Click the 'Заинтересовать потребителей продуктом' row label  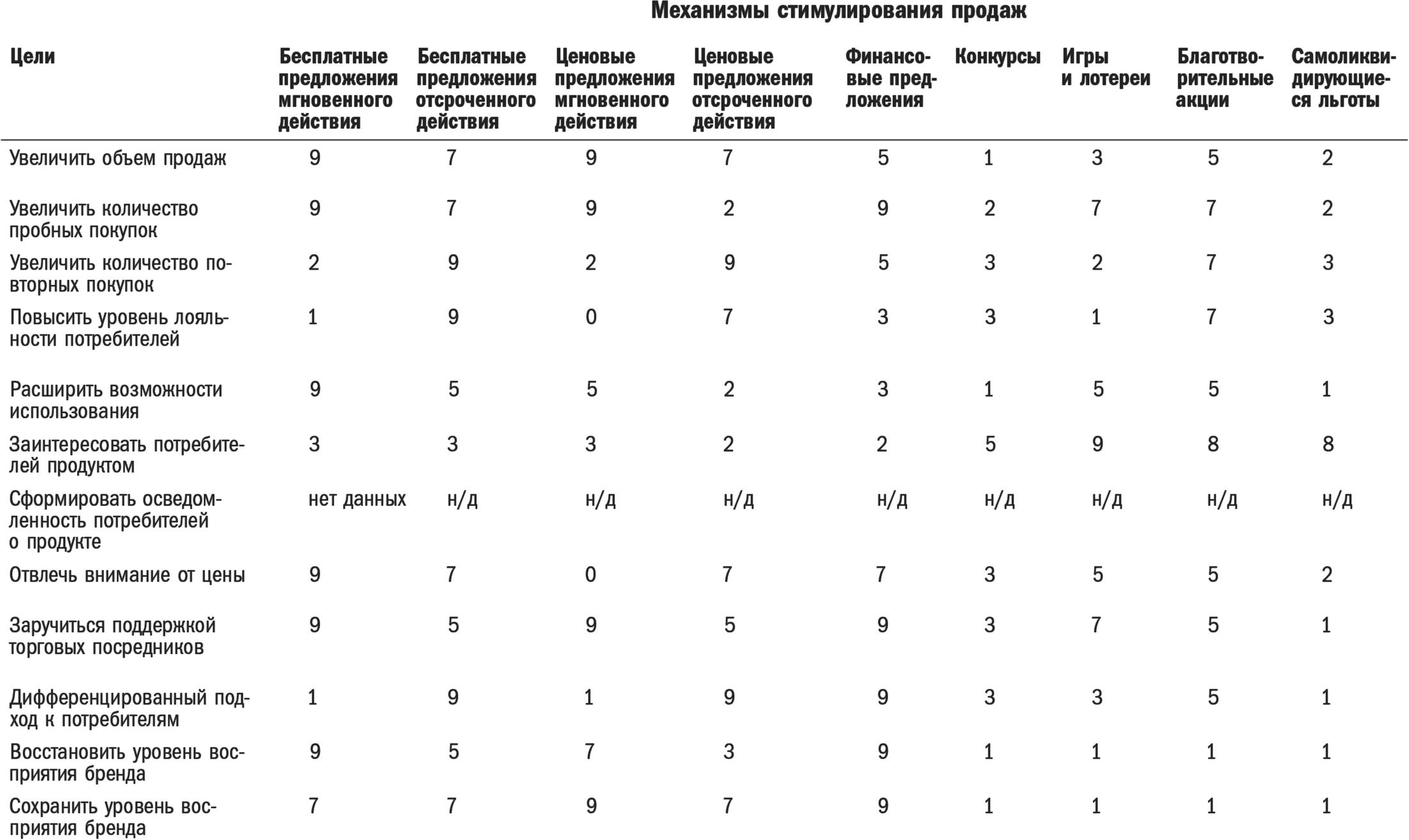(x=127, y=455)
